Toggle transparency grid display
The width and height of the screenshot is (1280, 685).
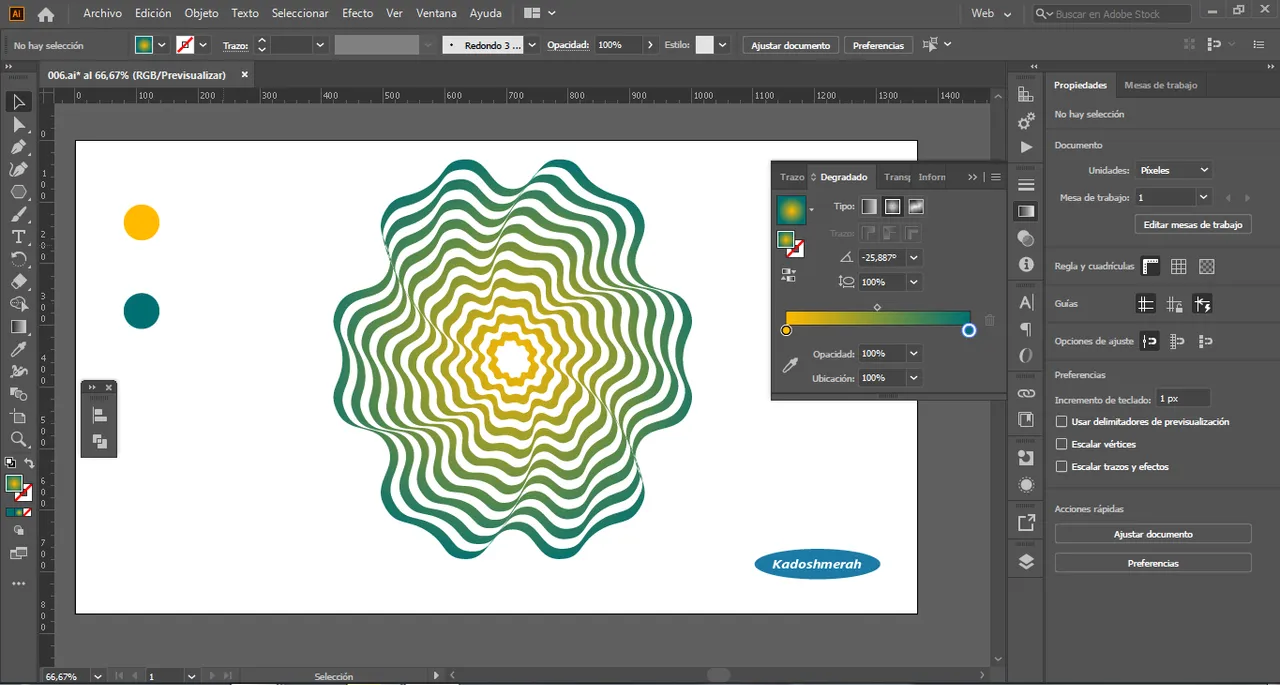point(1207,266)
